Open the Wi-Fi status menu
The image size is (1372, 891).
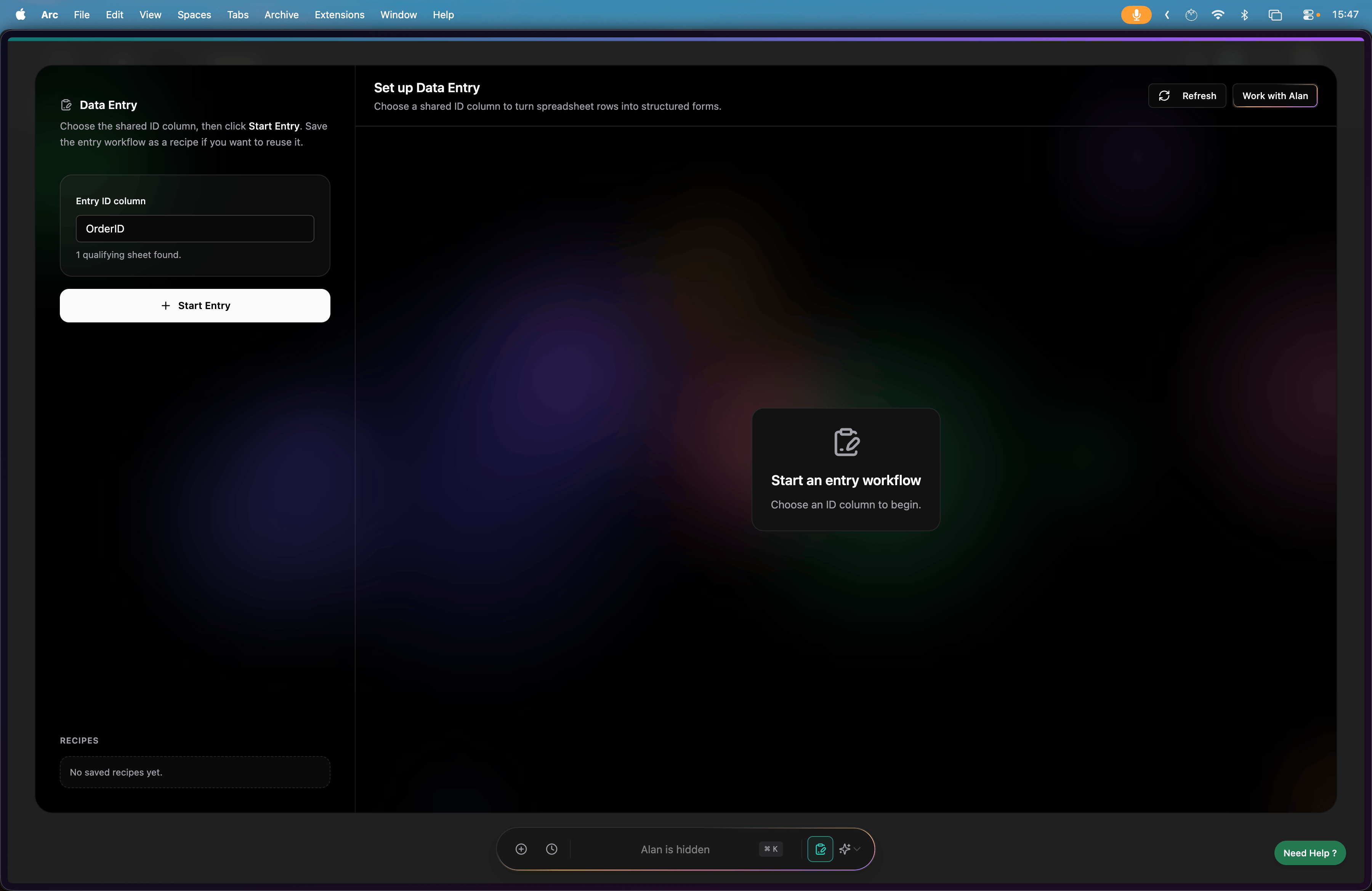tap(1218, 14)
